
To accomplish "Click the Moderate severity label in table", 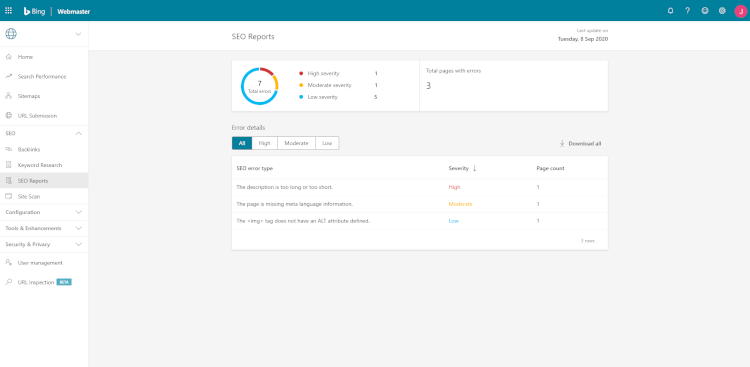I will [x=460, y=204].
